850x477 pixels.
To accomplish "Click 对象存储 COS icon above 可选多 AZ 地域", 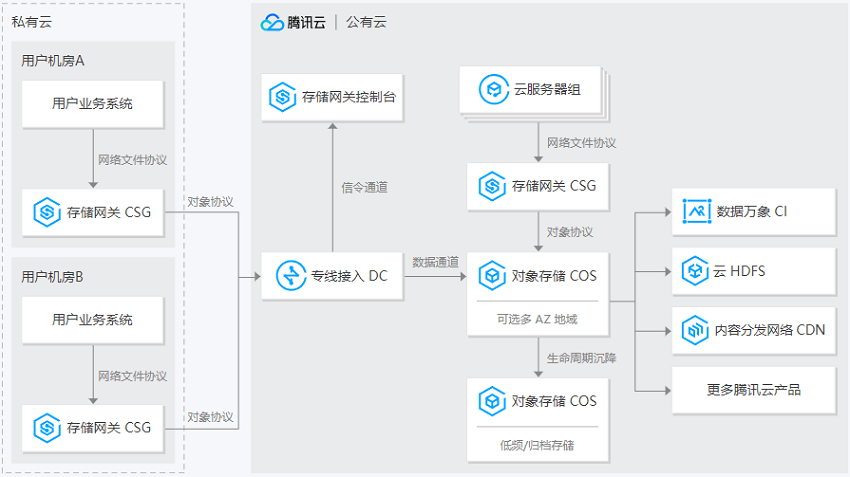I will point(492,275).
